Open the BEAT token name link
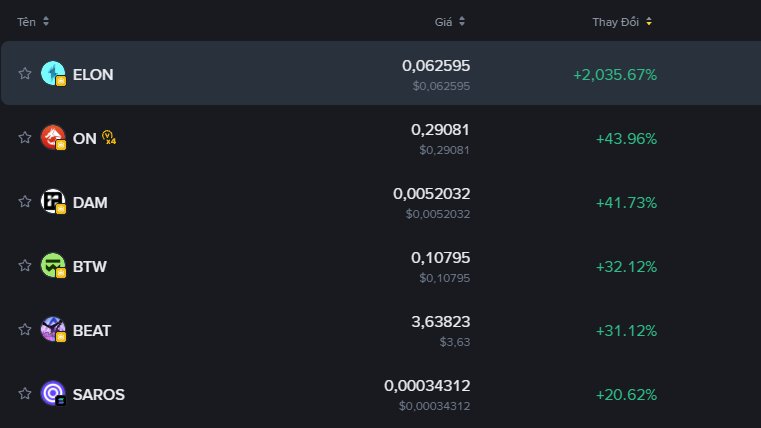Screen dimensions: 761x428 [92, 330]
